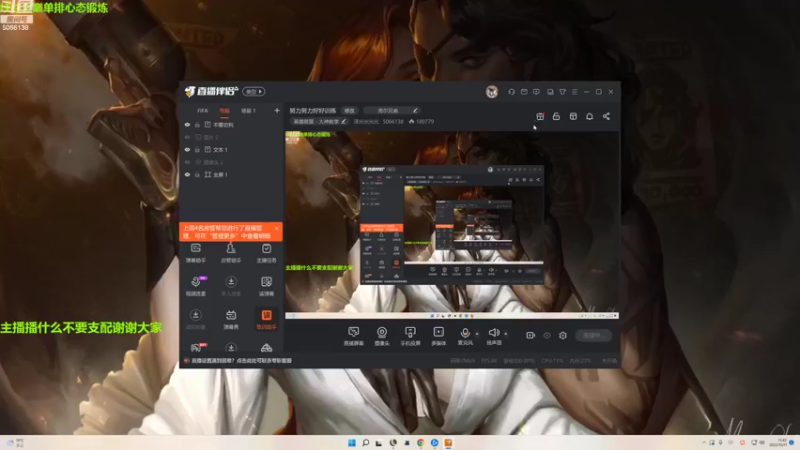Screen dimensions: 800x450
Task: Close the orange notification banner
Action: click(277, 228)
